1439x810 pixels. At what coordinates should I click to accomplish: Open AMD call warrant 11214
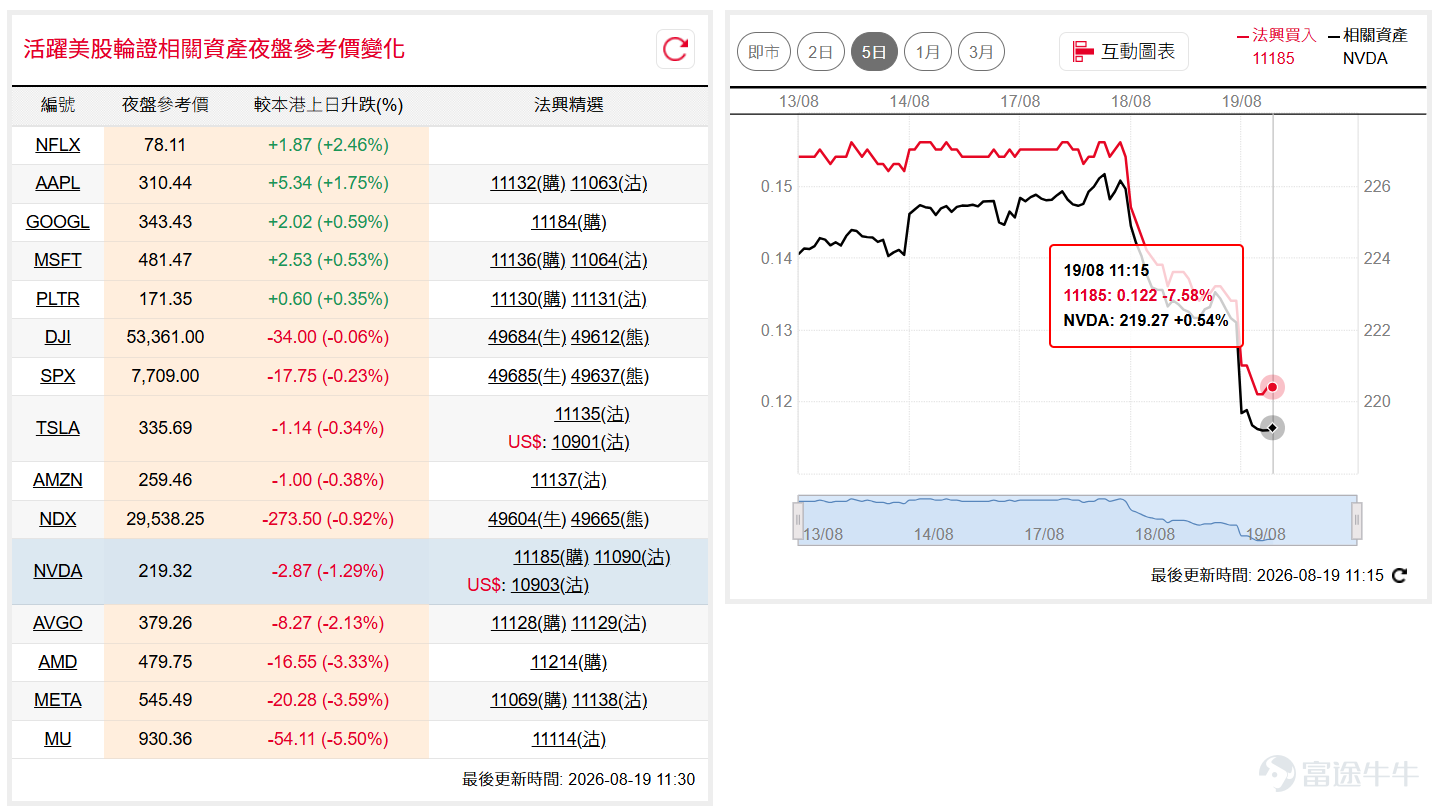pyautogui.click(x=568, y=662)
